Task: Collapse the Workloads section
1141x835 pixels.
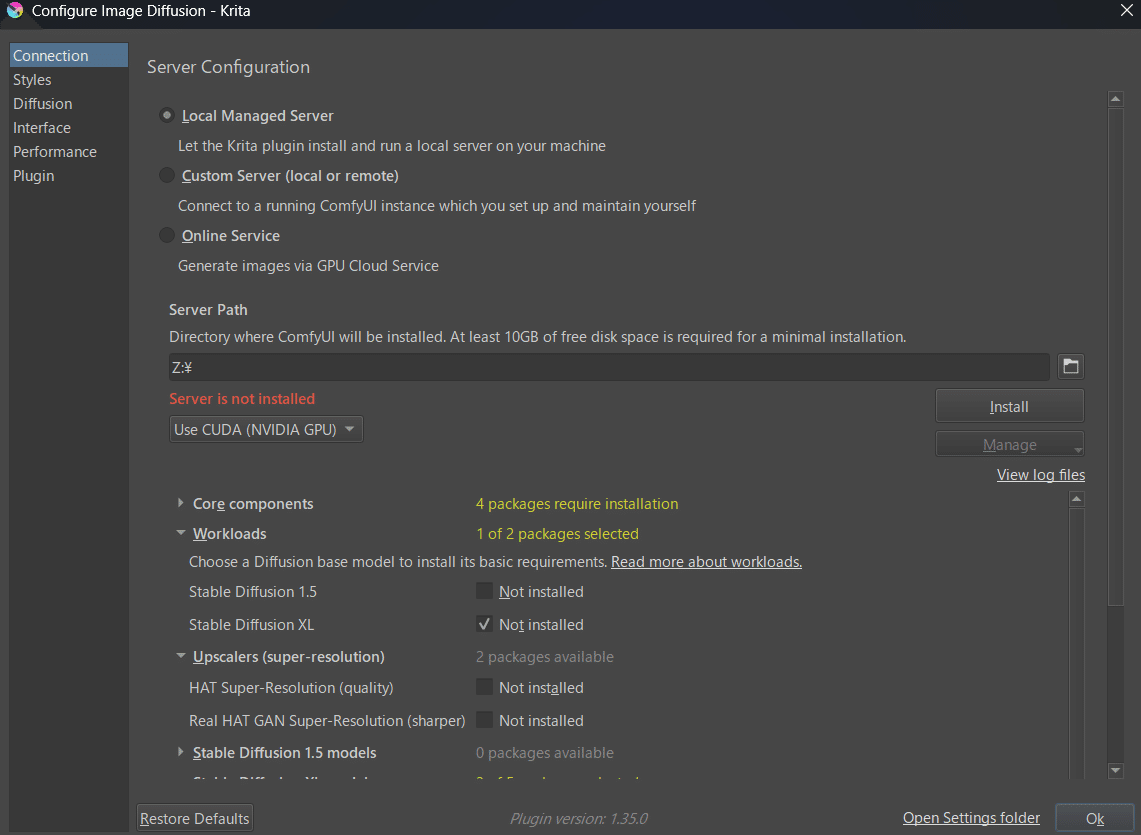Action: tap(181, 534)
